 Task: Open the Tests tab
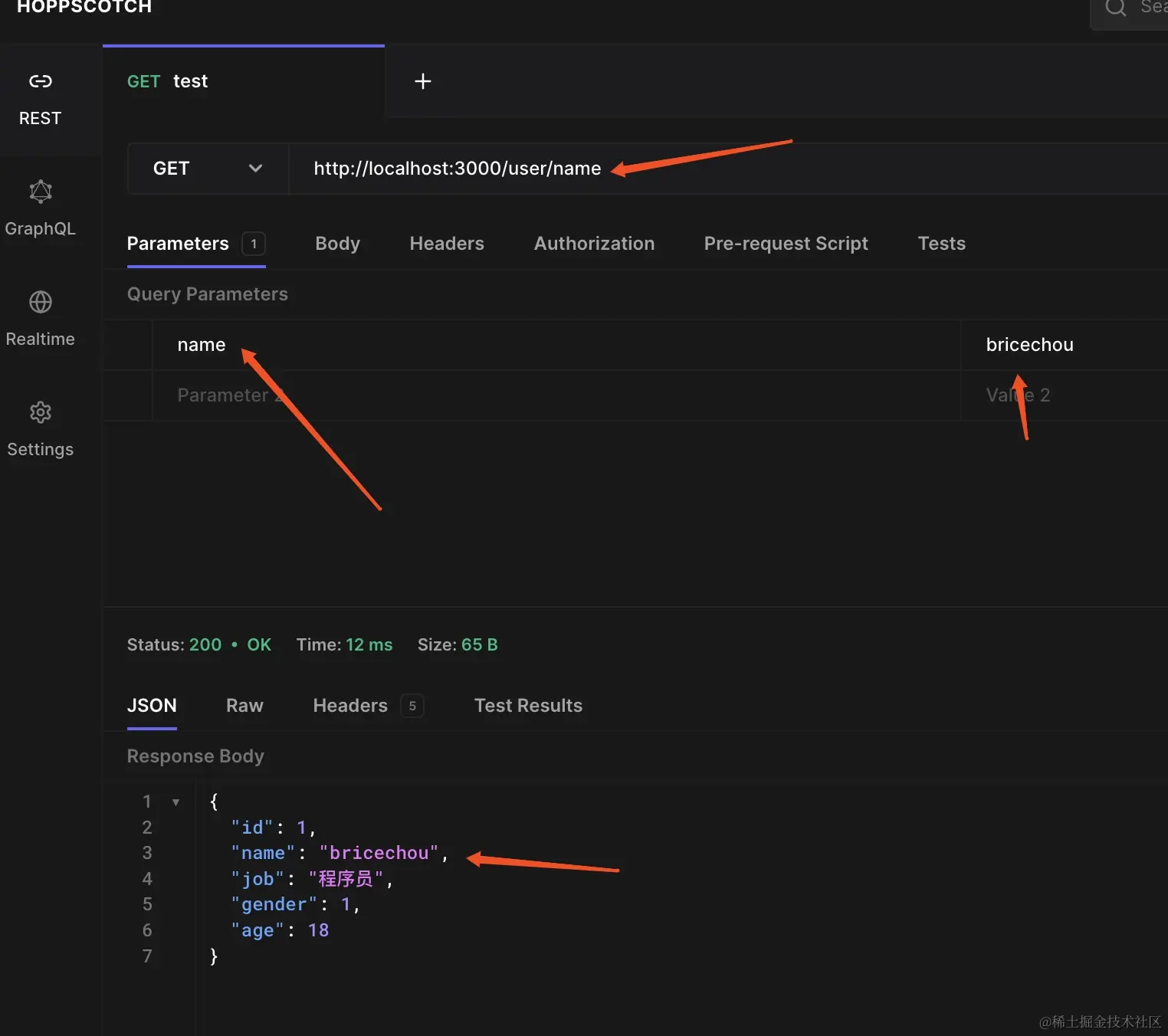click(942, 244)
